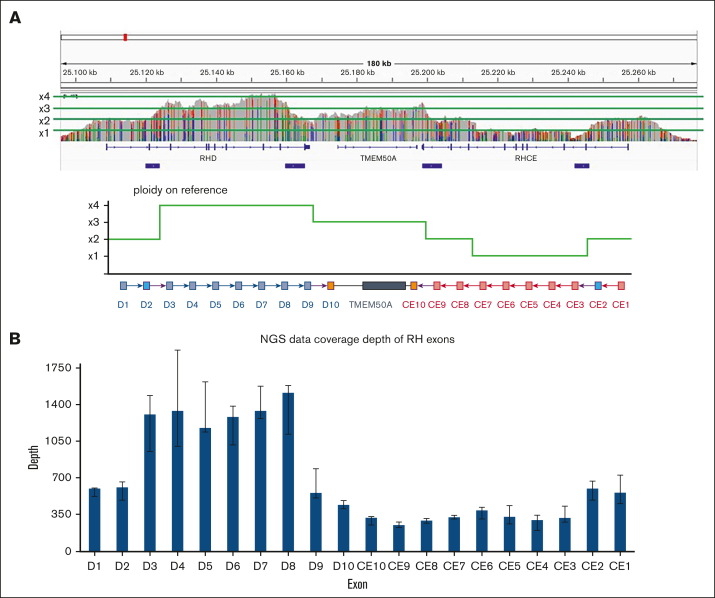Click the D8 bar in depth chart
The height and width of the screenshot is (598, 715).
(288, 472)
